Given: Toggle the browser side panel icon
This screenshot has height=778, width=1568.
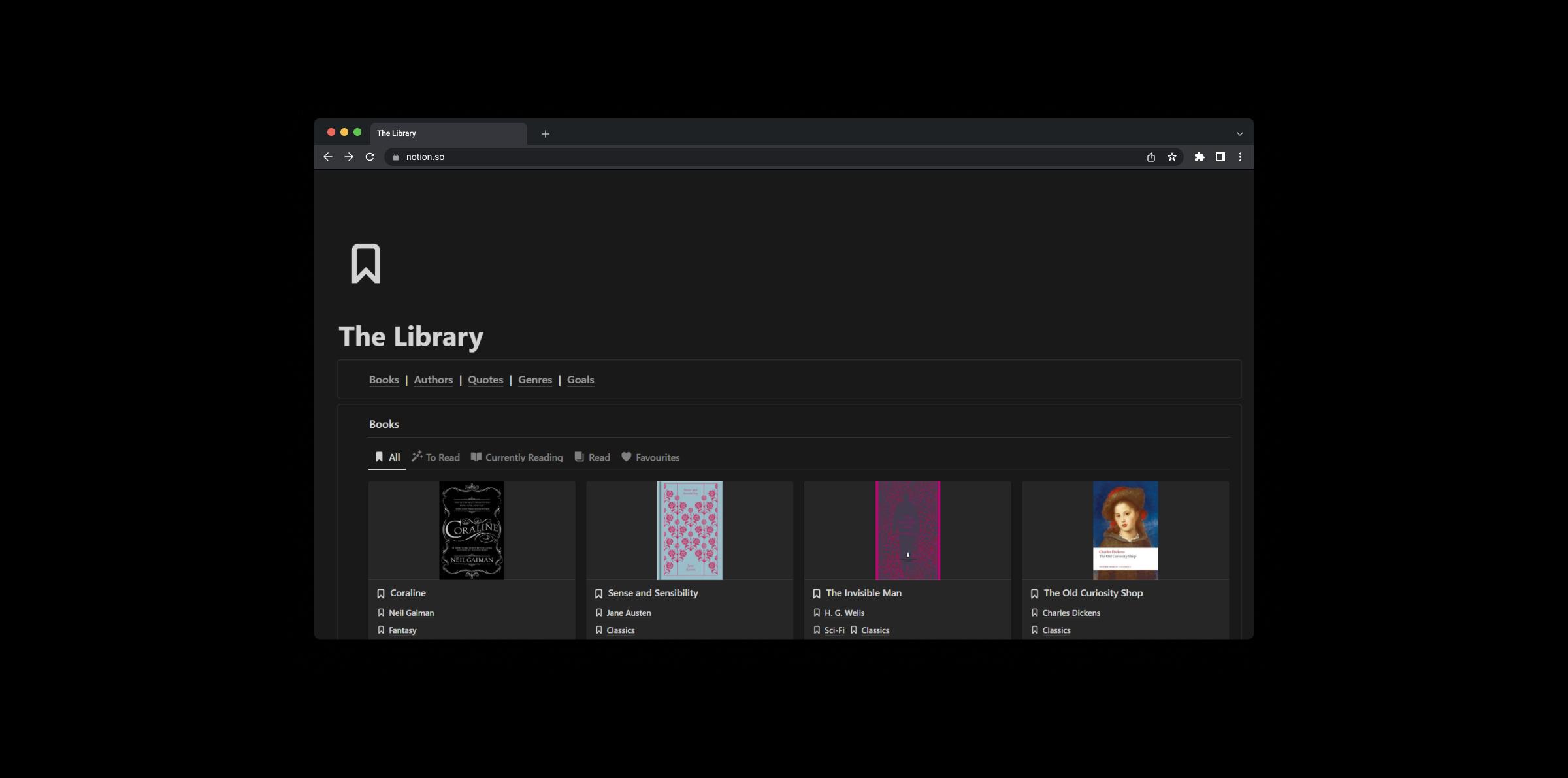Looking at the screenshot, I should tap(1220, 157).
